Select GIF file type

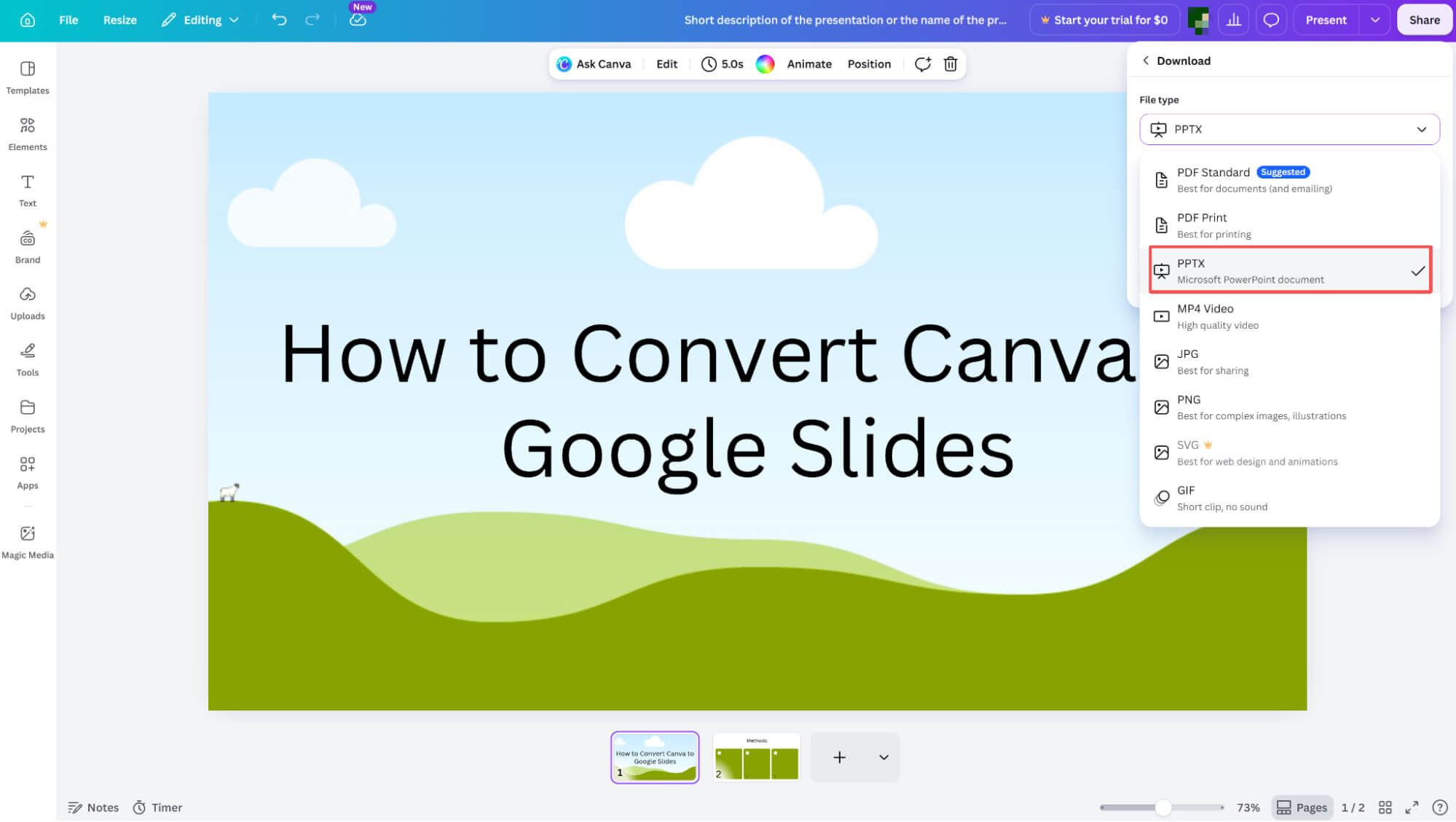(1289, 498)
